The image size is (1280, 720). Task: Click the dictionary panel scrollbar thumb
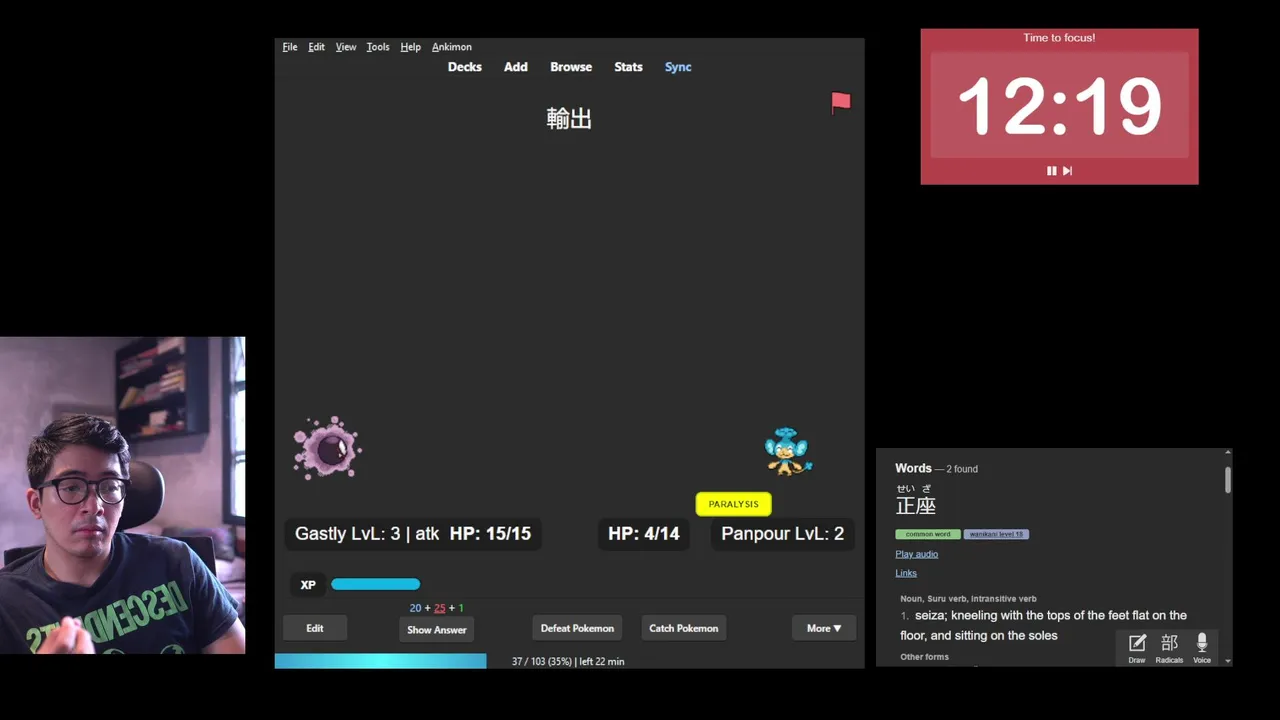(x=1228, y=479)
